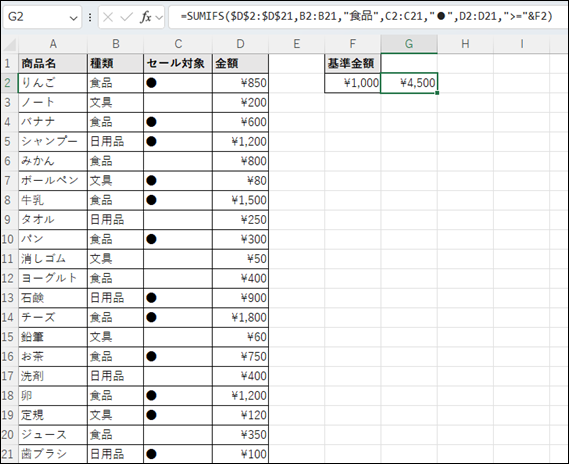
Task: Select column D header
Action: click(240, 44)
